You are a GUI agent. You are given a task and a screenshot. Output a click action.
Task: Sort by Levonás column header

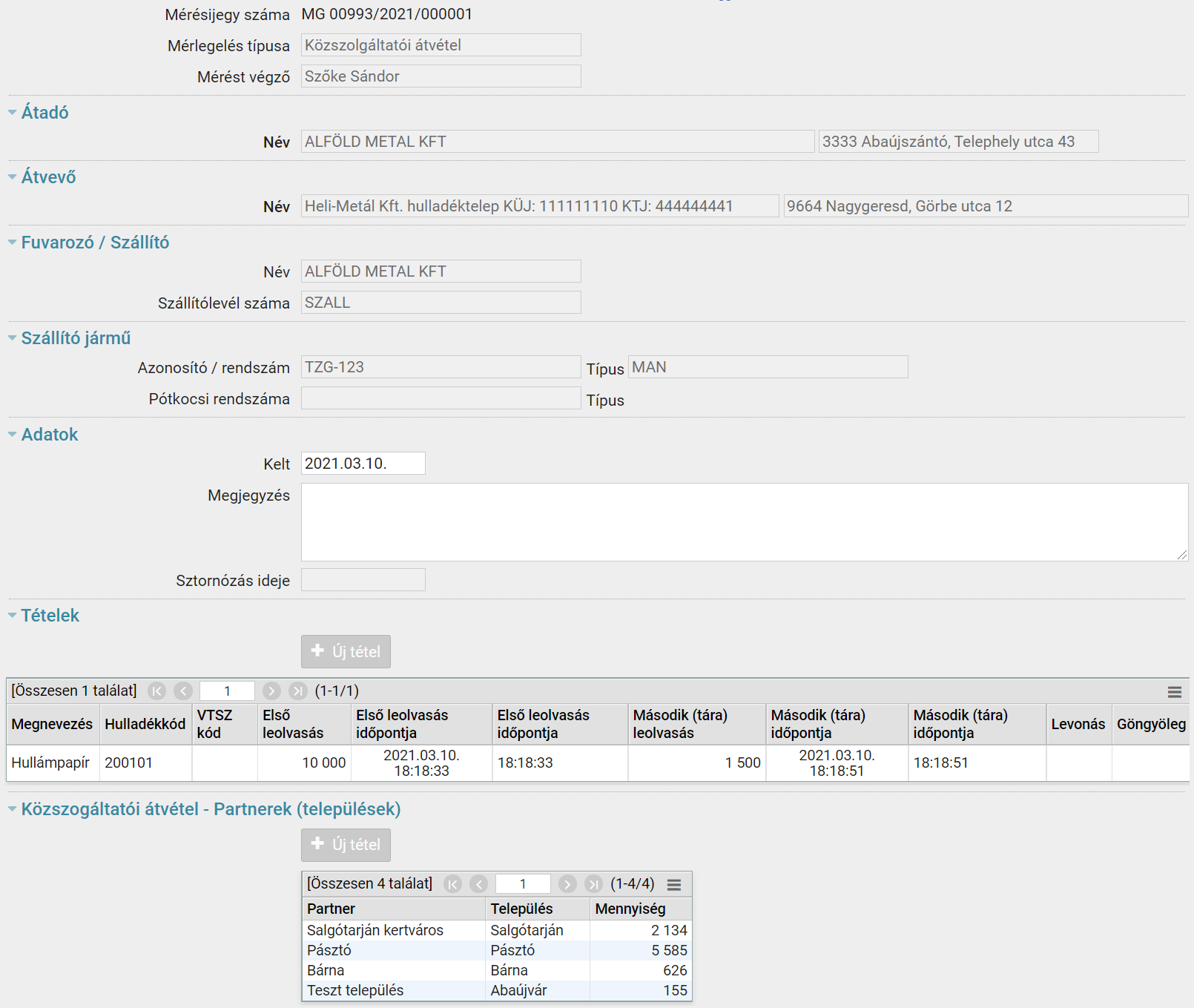(1079, 724)
